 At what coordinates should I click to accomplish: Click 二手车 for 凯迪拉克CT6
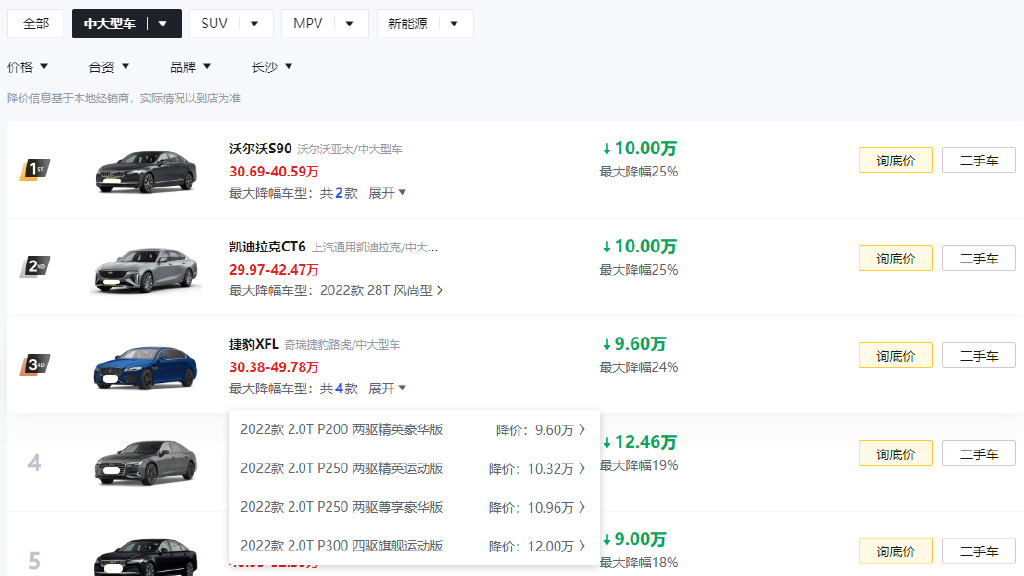click(979, 258)
